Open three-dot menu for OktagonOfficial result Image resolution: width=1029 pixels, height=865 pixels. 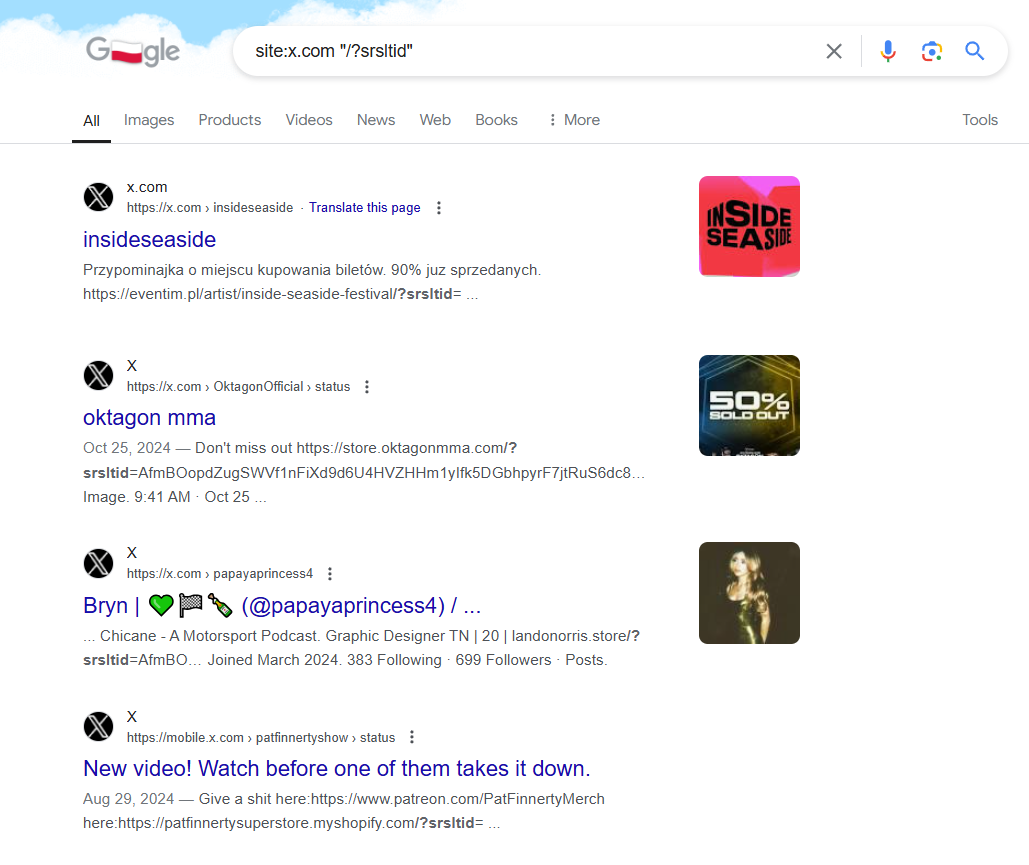[x=367, y=387]
